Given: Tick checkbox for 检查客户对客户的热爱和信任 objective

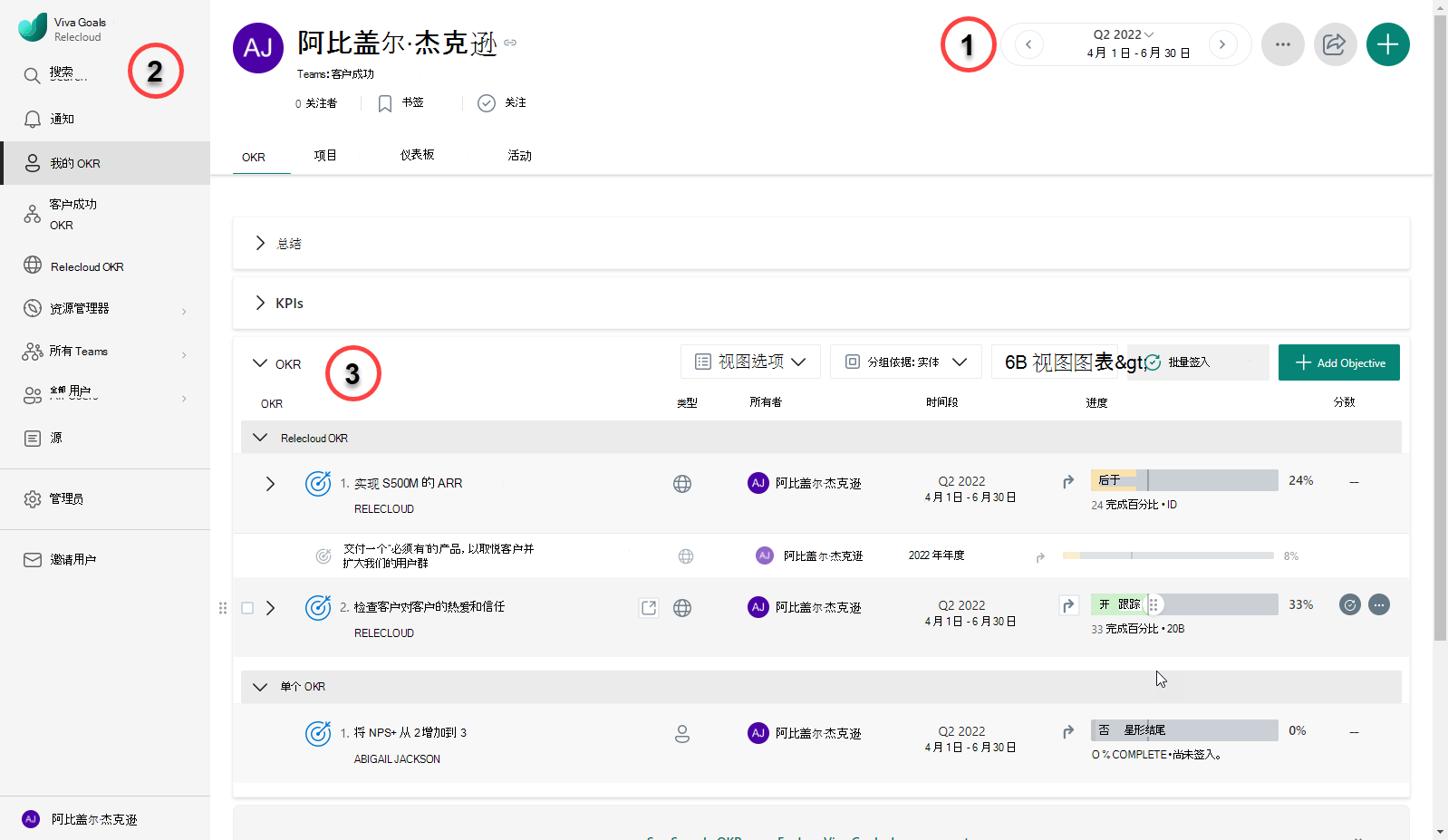Looking at the screenshot, I should pos(247,608).
